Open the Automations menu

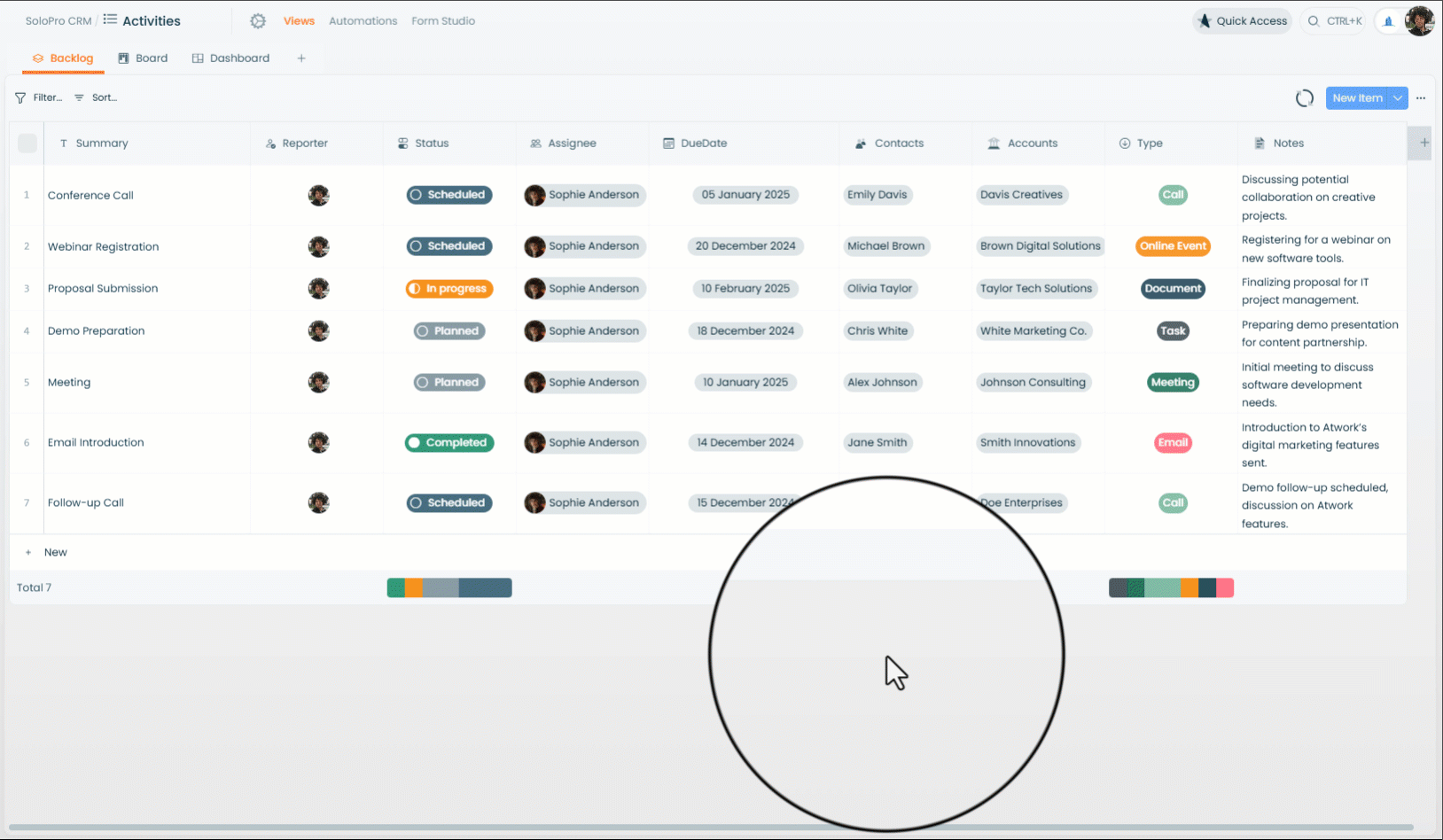coord(363,21)
